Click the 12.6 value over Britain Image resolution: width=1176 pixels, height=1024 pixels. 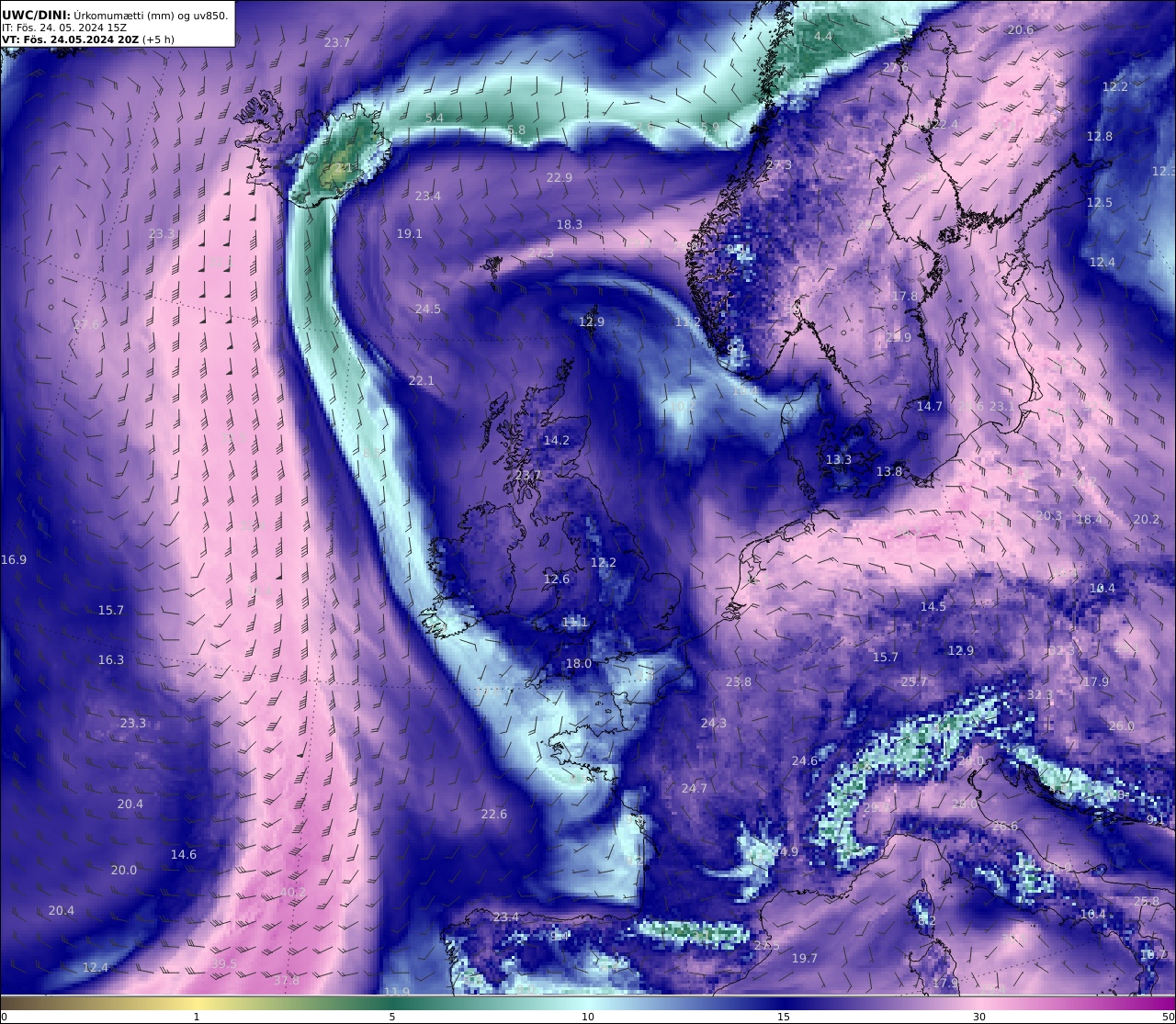click(556, 580)
